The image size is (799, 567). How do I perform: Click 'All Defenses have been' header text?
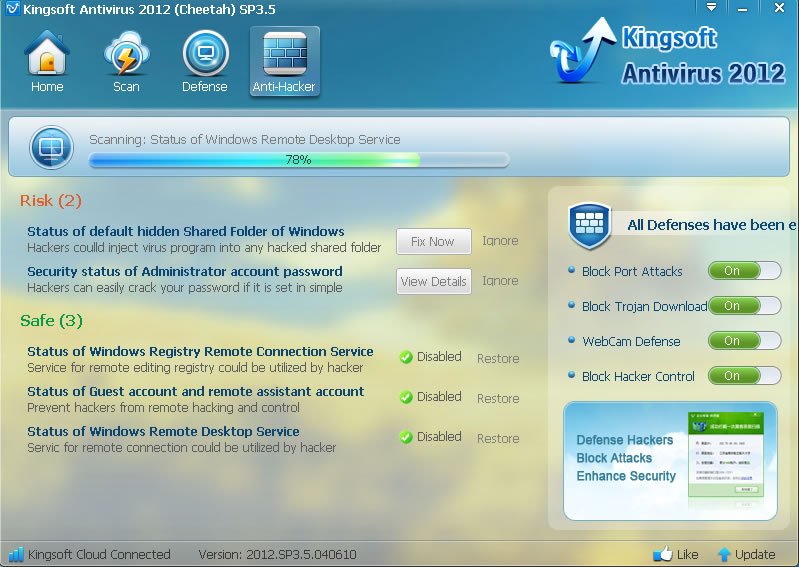point(711,225)
